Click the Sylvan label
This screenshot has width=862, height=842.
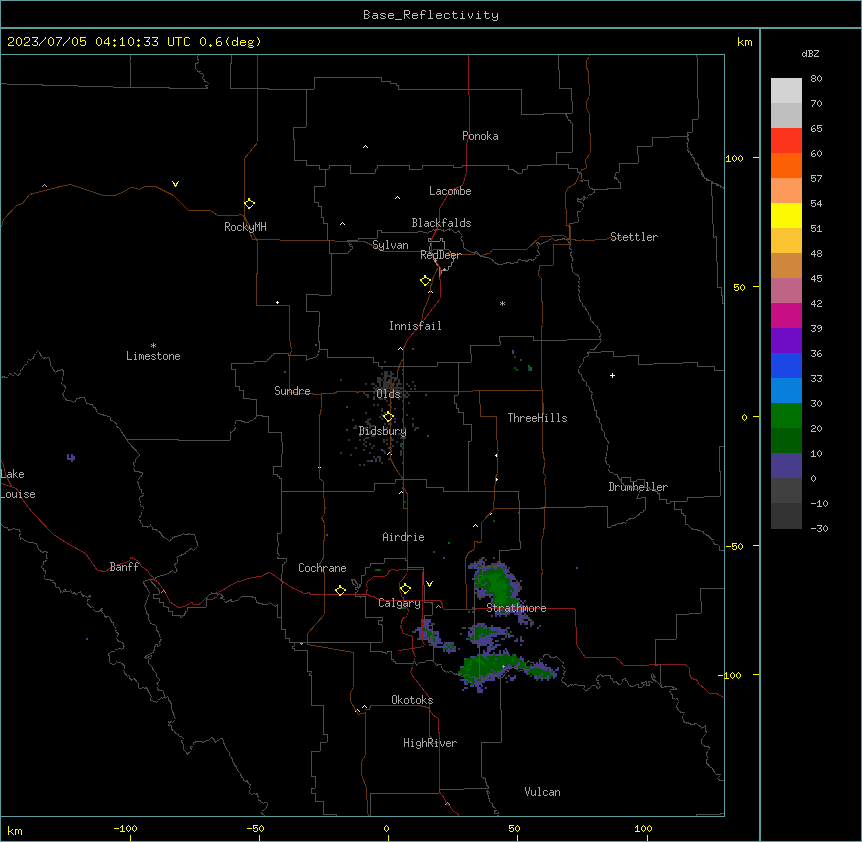click(390, 245)
